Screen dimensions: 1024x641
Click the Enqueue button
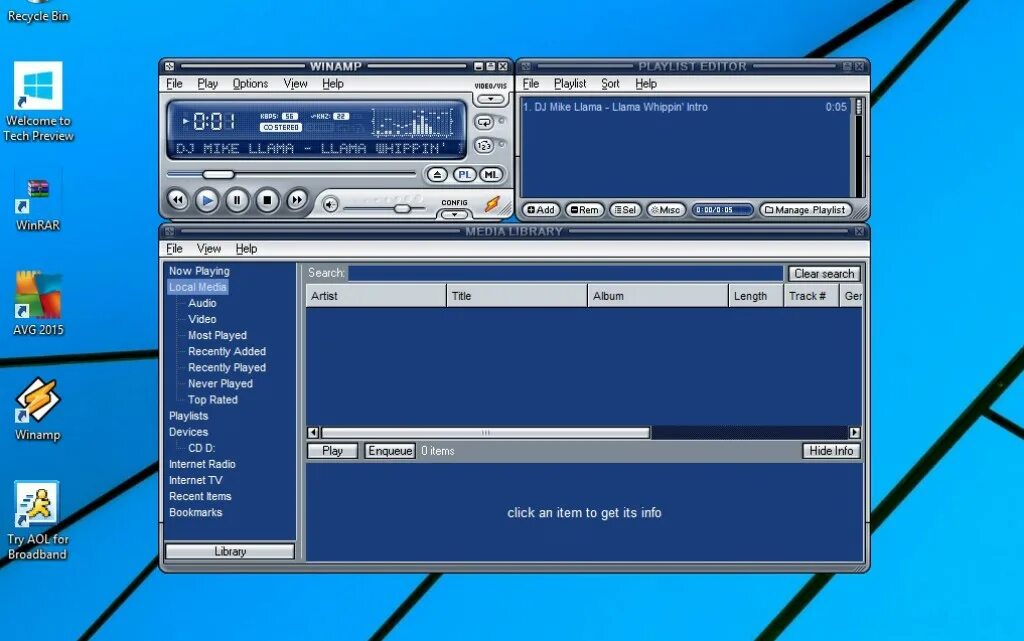point(390,451)
